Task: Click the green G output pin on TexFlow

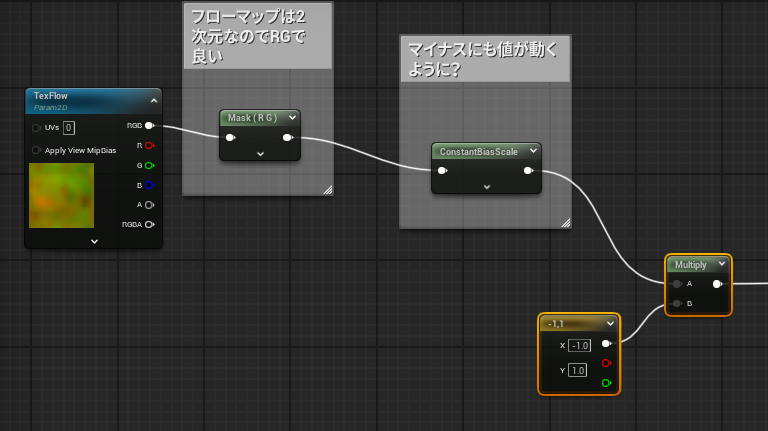Action: (149, 165)
